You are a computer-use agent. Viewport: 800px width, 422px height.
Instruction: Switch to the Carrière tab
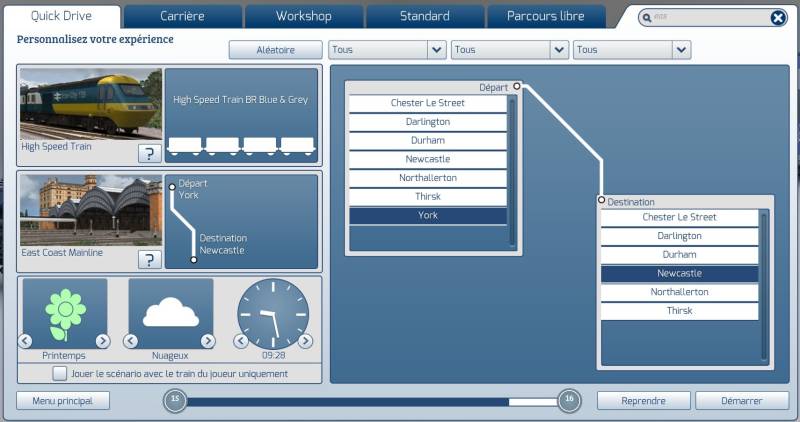tap(182, 16)
